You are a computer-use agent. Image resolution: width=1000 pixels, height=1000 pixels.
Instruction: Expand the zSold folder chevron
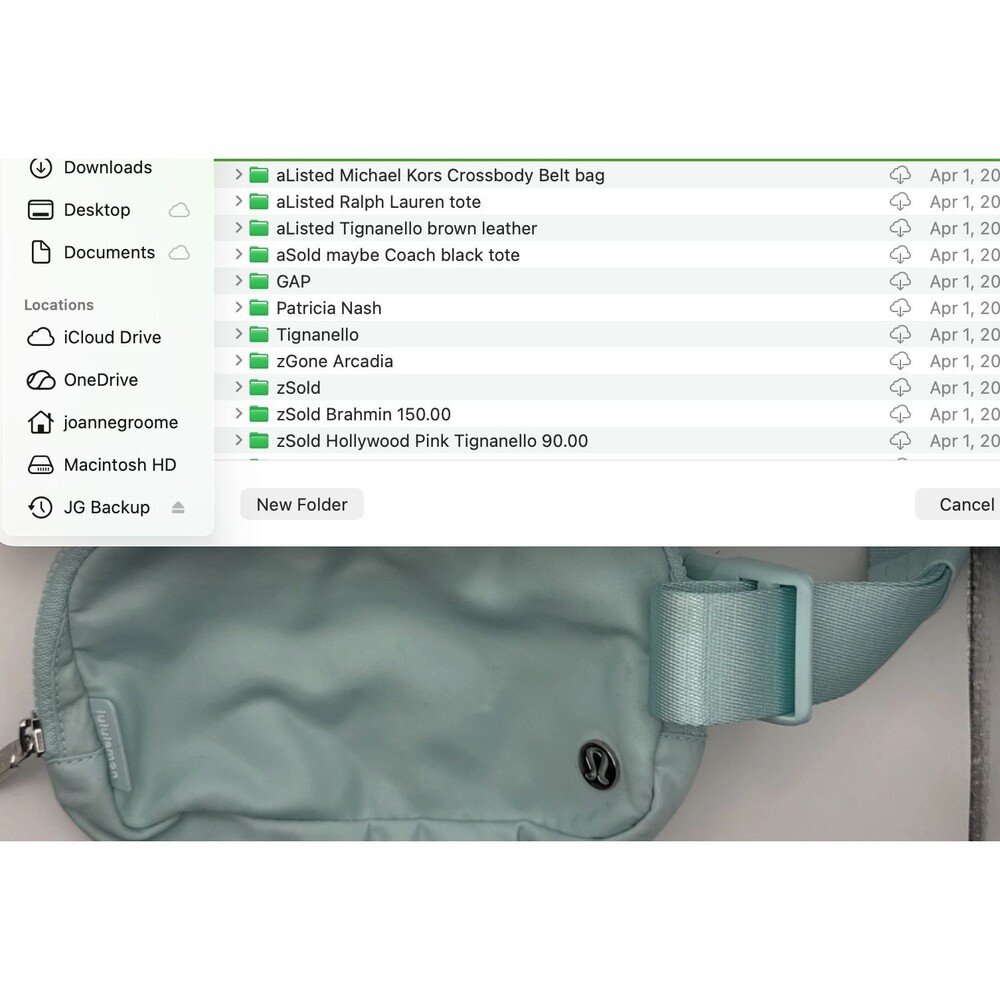tap(238, 387)
